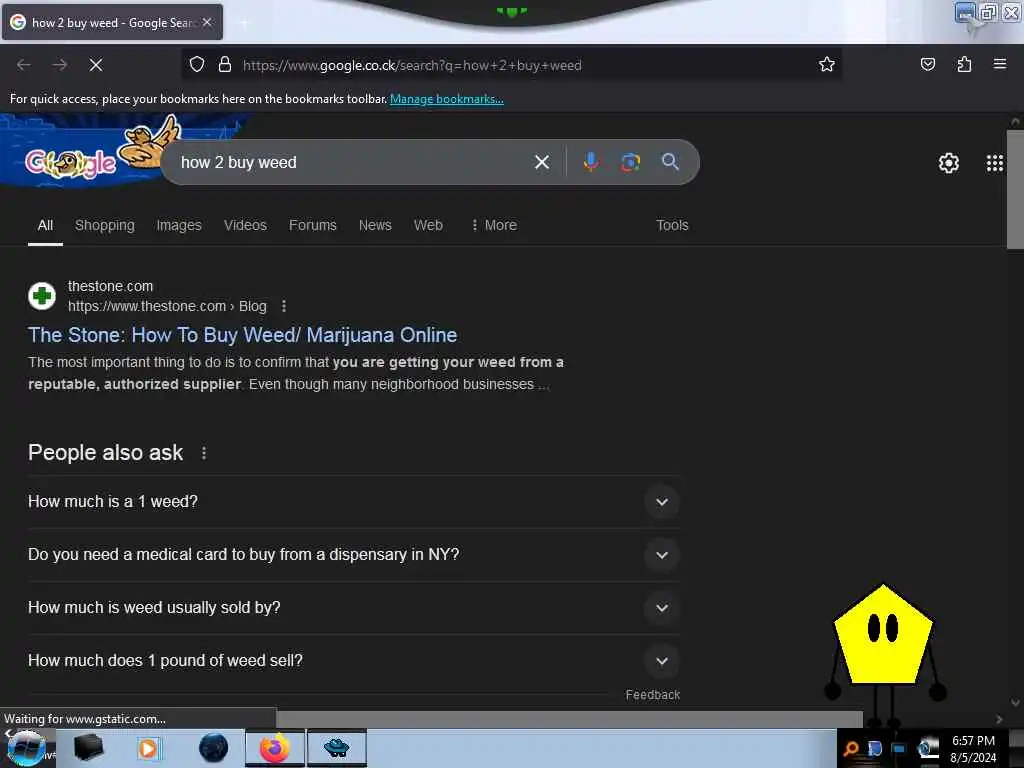Open the dark globe taskbar icon

click(214, 748)
